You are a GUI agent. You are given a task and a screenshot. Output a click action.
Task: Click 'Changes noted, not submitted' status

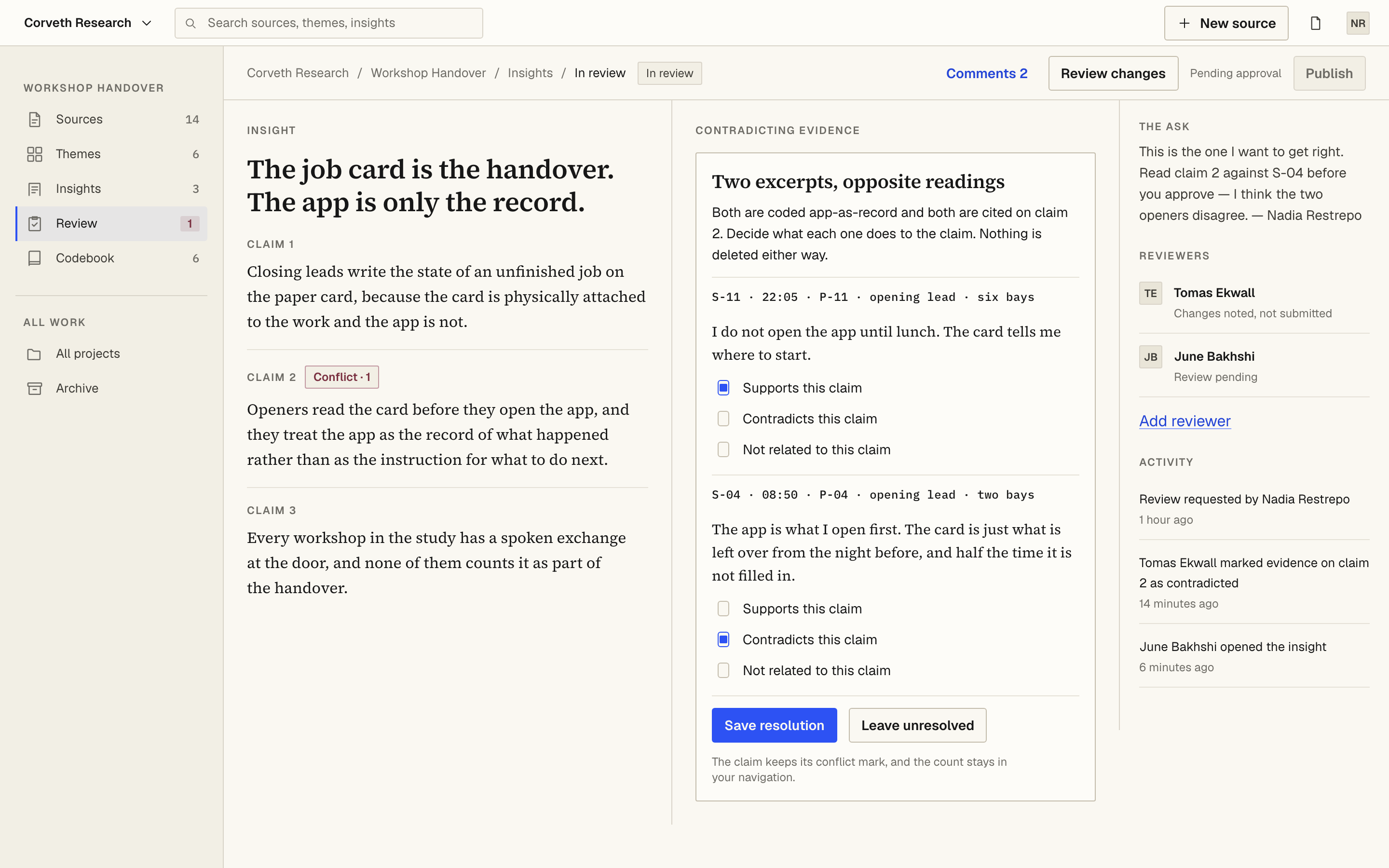pos(1253,313)
